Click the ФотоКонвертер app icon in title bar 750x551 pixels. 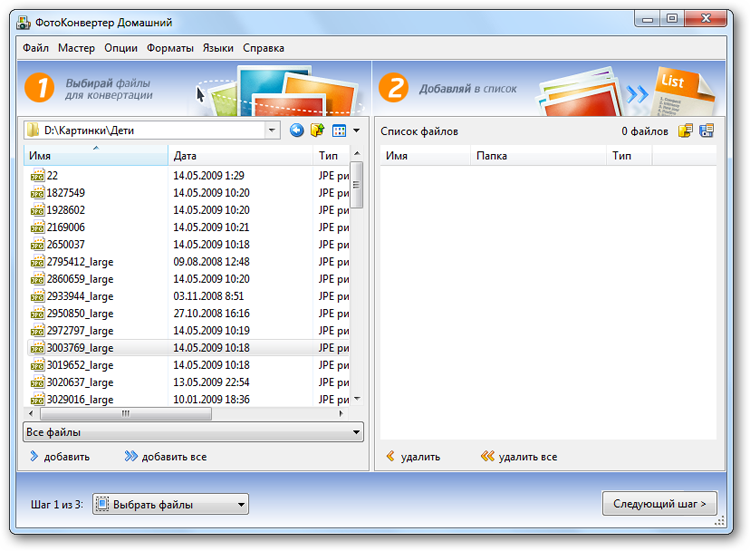[23, 22]
